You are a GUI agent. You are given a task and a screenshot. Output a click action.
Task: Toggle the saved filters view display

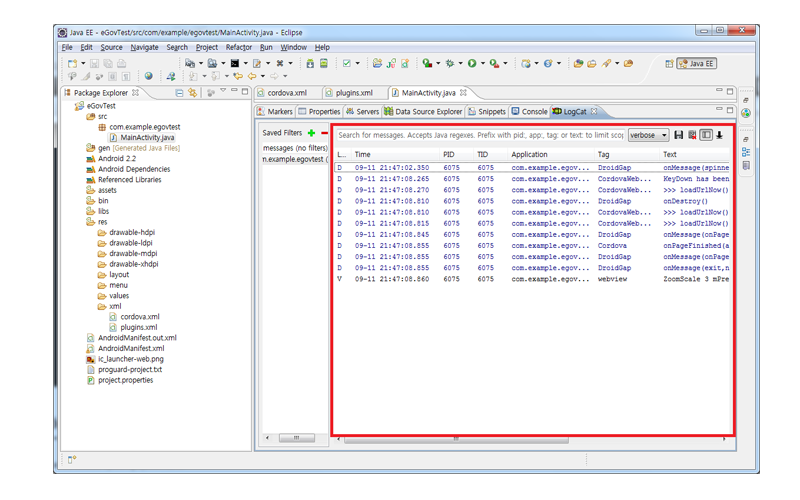click(x=706, y=135)
